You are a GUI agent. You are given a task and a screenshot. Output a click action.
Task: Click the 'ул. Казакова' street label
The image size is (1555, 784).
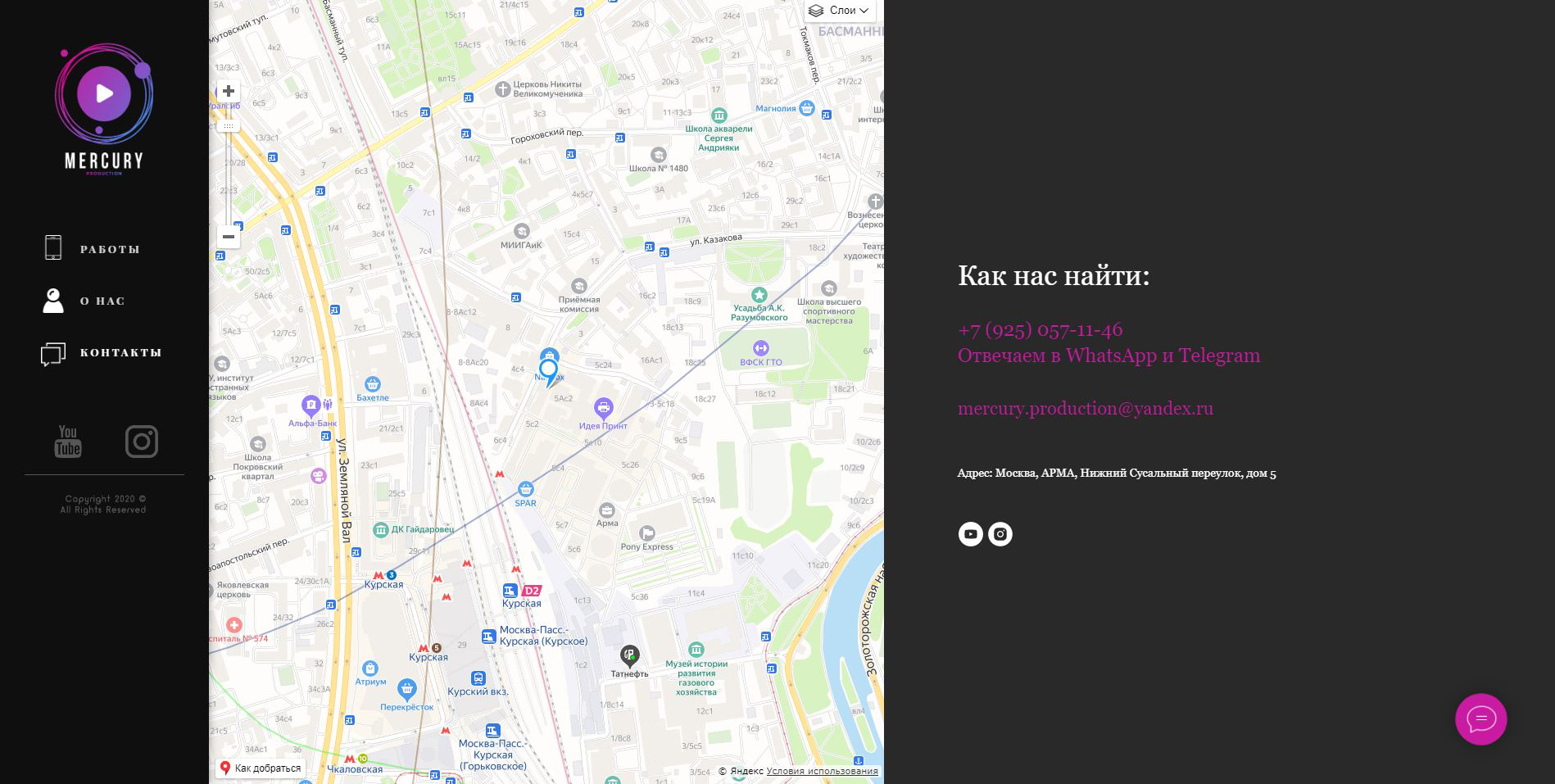tap(716, 239)
